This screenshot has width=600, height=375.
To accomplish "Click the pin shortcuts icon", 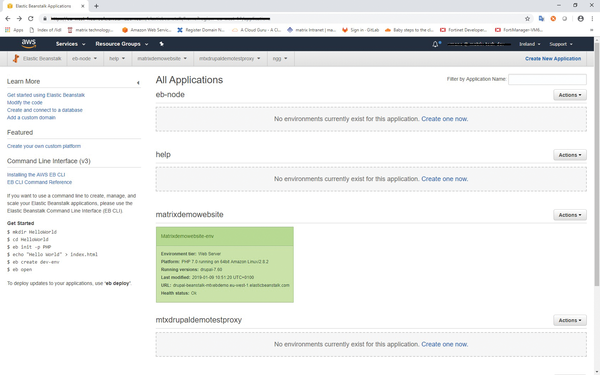I will 161,44.
